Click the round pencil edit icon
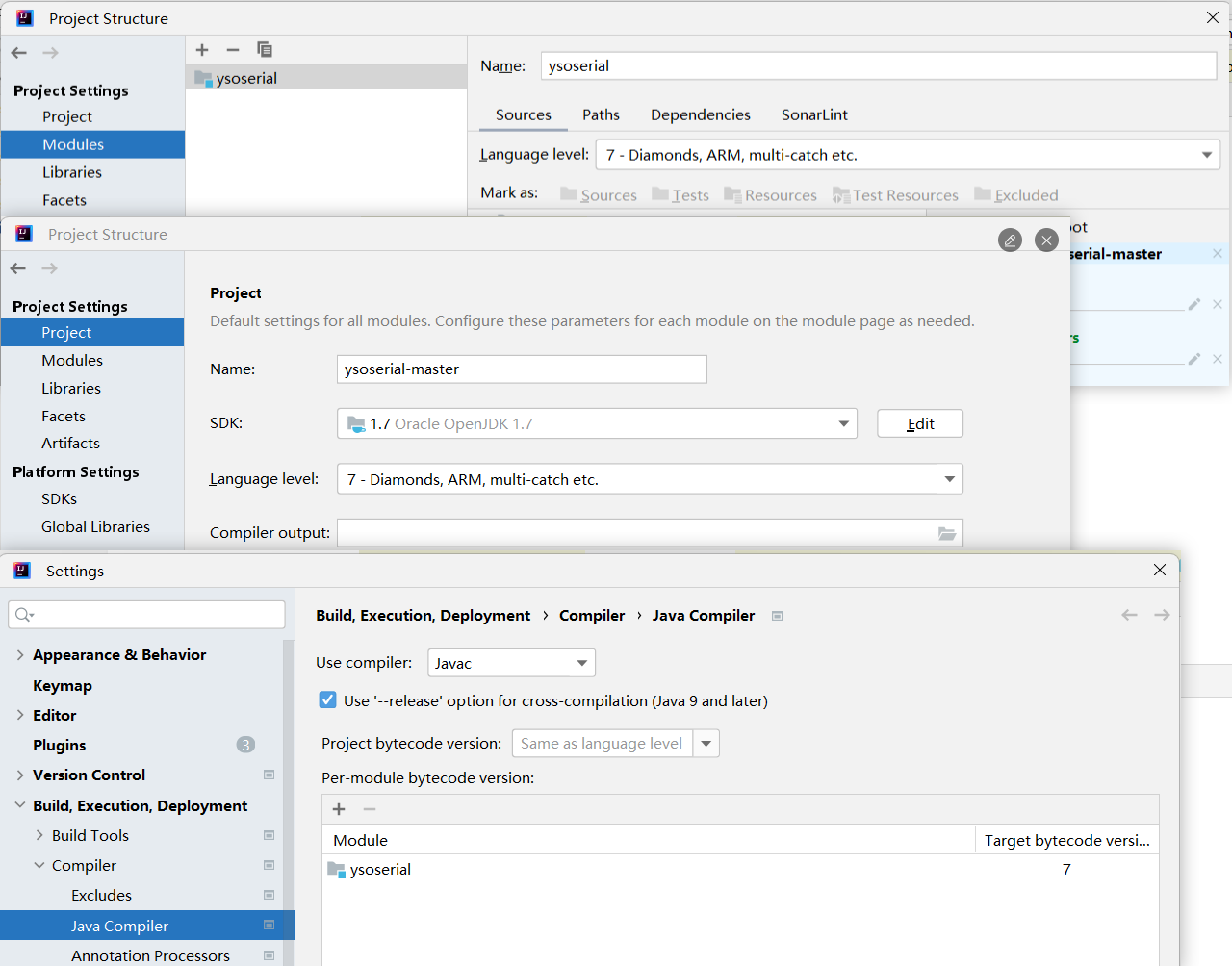The width and height of the screenshot is (1232, 966). click(x=1011, y=241)
